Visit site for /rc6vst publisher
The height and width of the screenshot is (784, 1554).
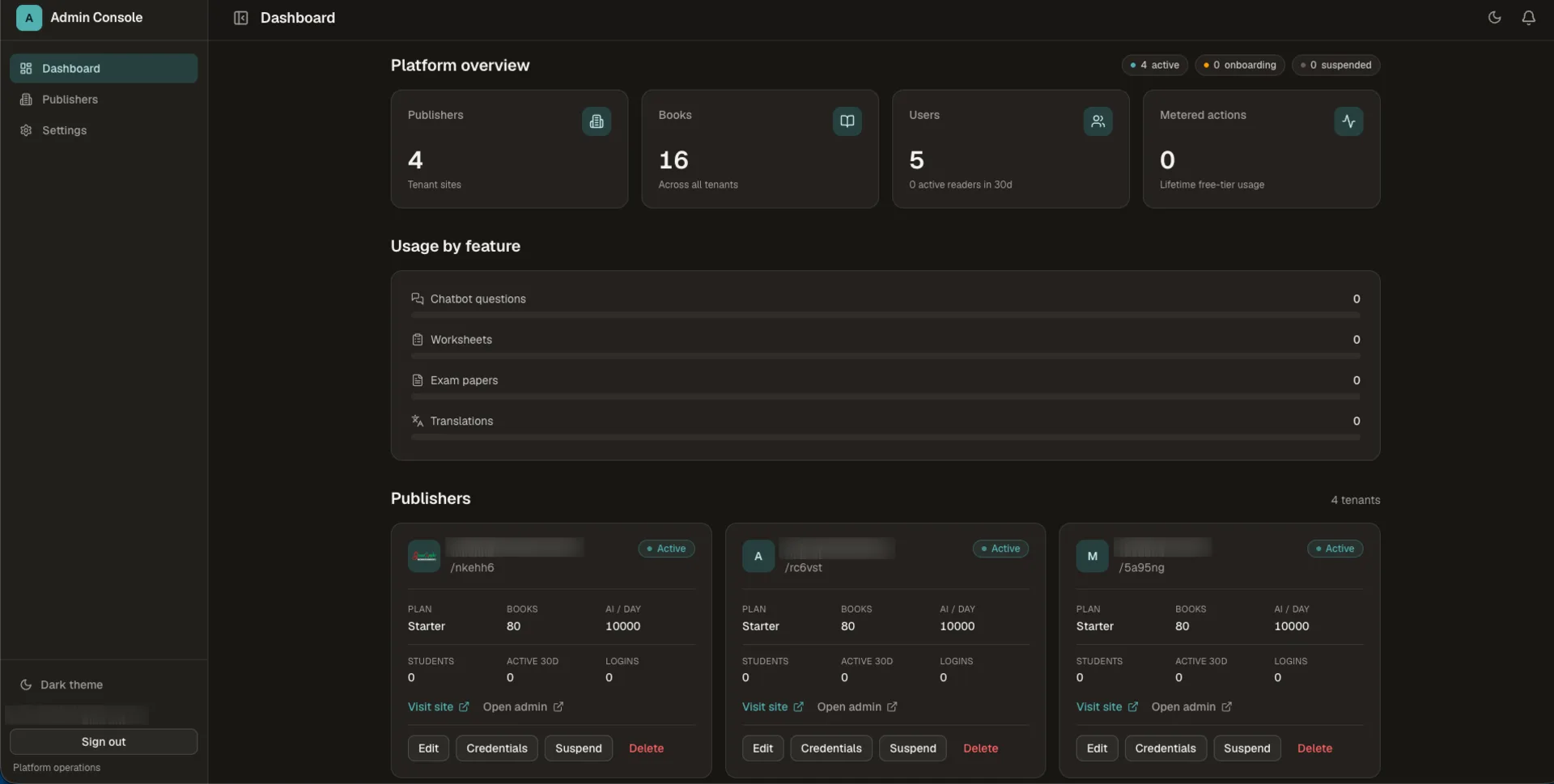pyautogui.click(x=772, y=707)
